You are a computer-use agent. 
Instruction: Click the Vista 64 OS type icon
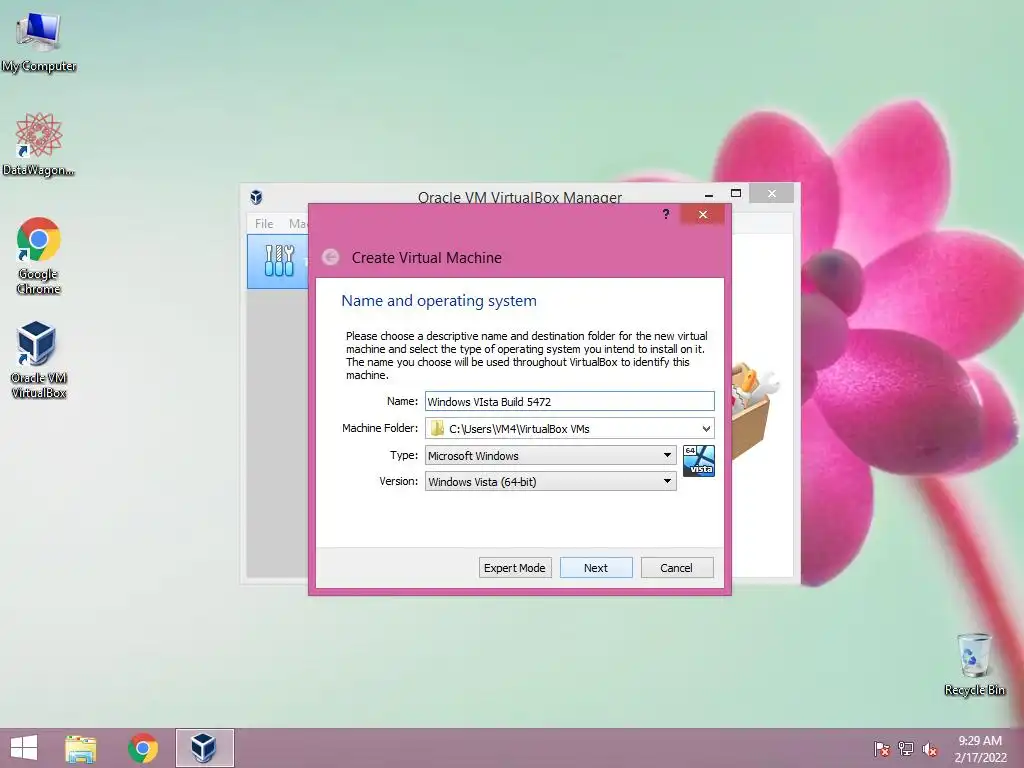699,460
